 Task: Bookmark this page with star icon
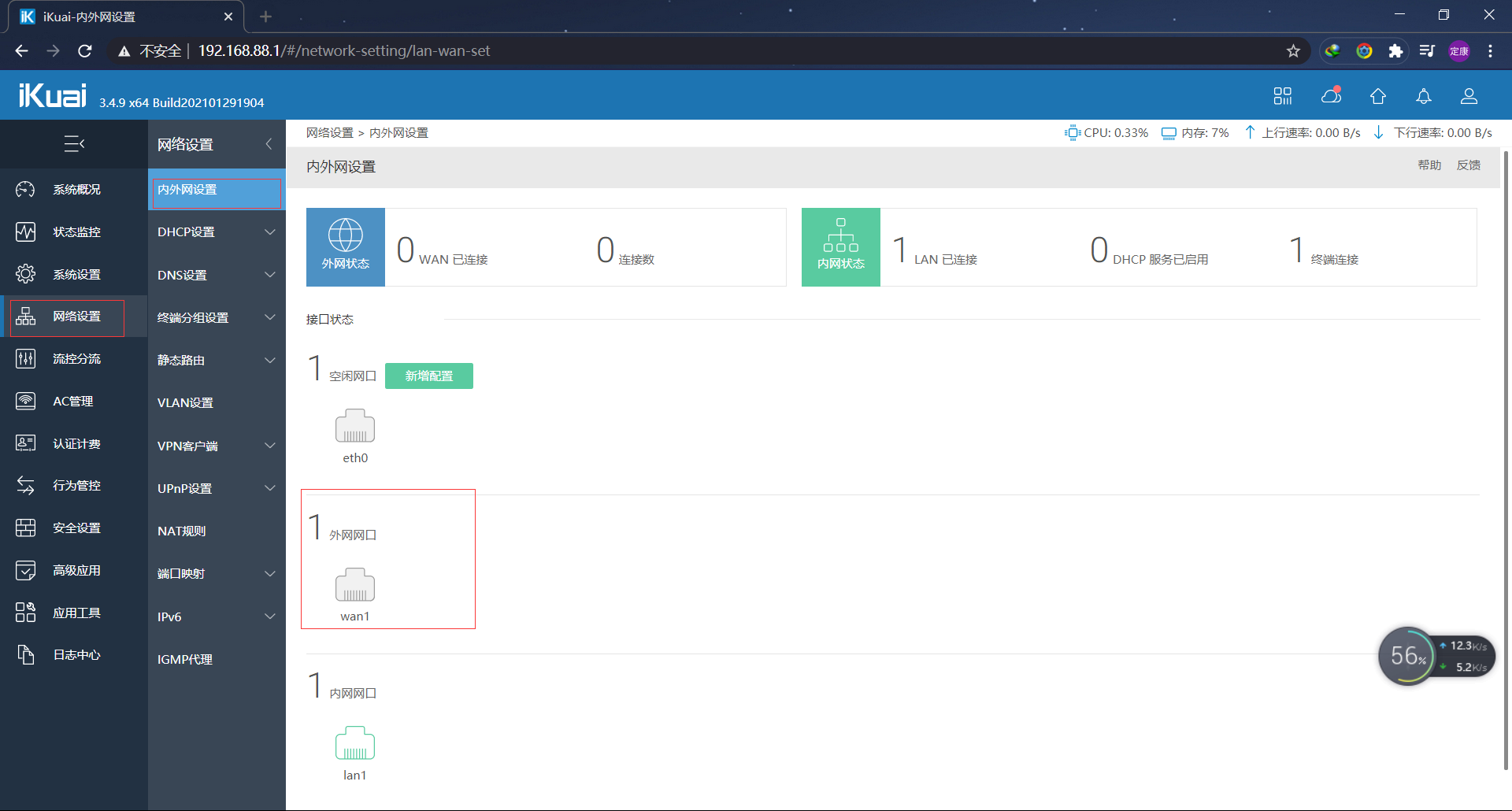pyautogui.click(x=1293, y=51)
